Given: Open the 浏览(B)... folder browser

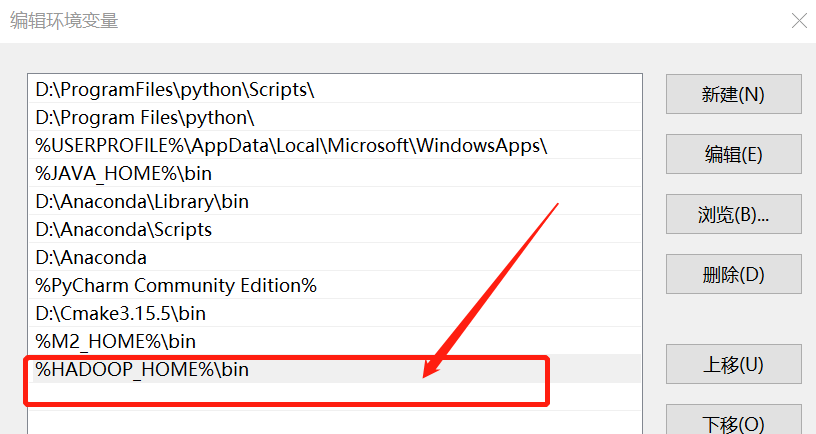Looking at the screenshot, I should click(733, 214).
